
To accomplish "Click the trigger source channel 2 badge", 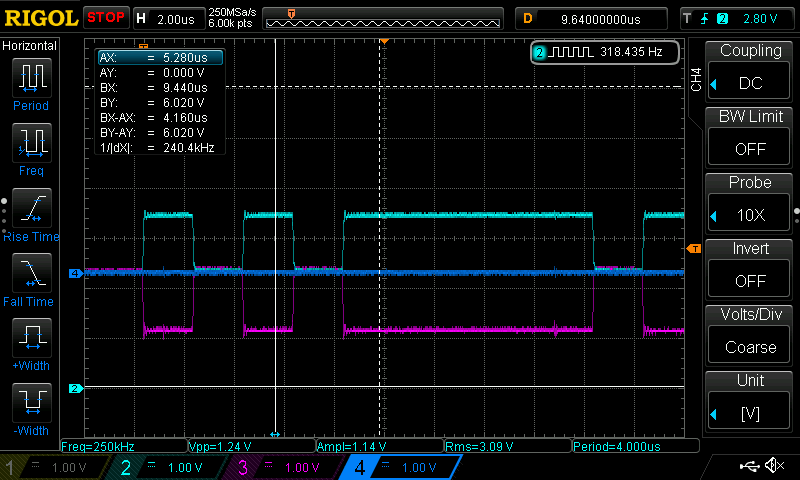I will [722, 19].
